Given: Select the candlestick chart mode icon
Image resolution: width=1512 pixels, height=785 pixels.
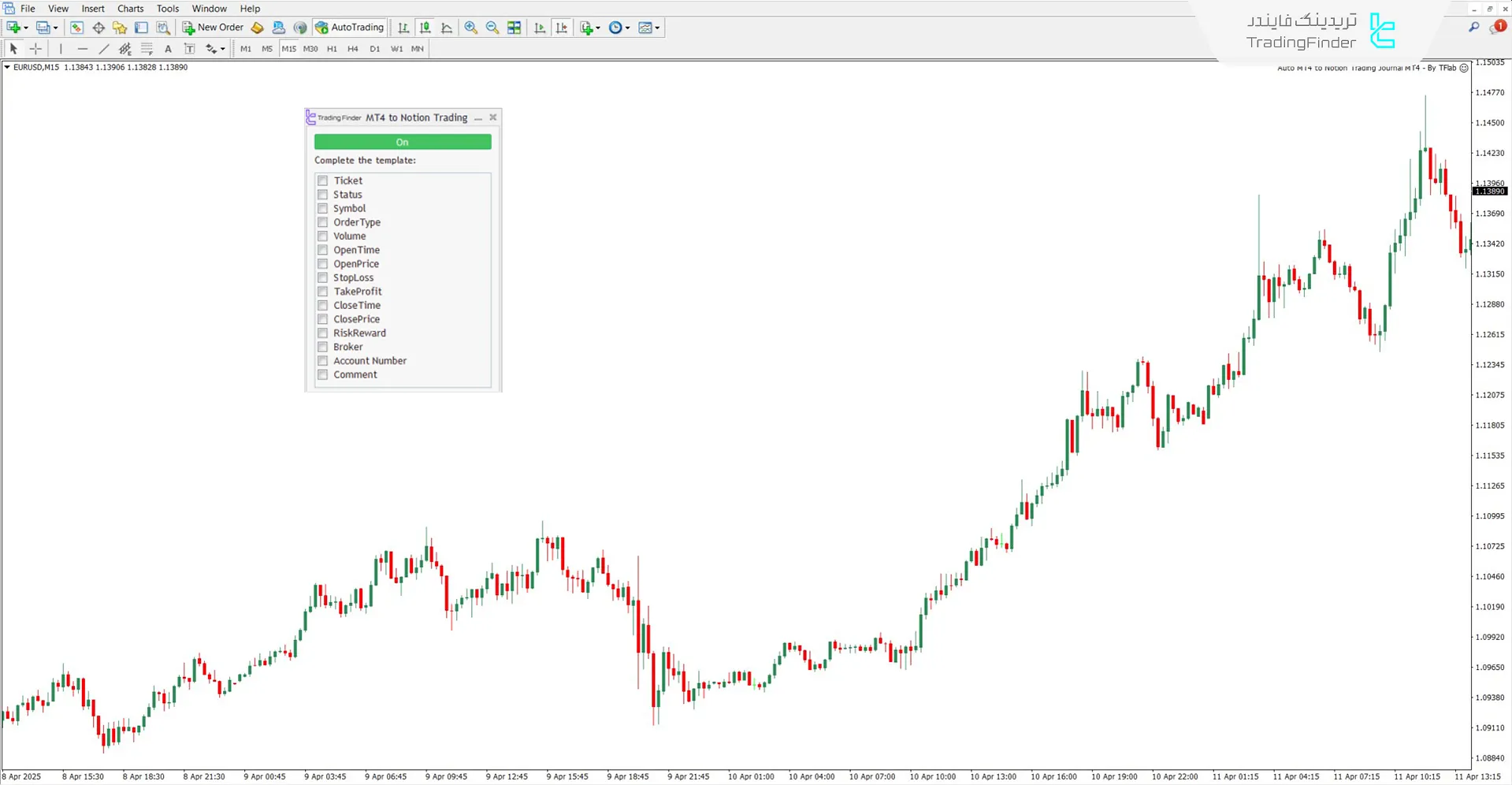Looking at the screenshot, I should click(425, 28).
